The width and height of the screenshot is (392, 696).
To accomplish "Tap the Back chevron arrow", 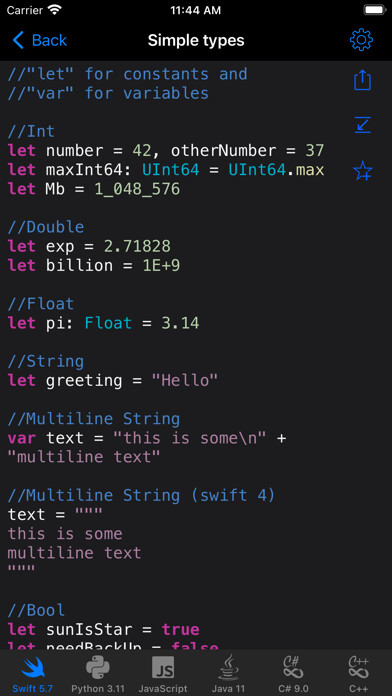I will pyautogui.click(x=18, y=40).
